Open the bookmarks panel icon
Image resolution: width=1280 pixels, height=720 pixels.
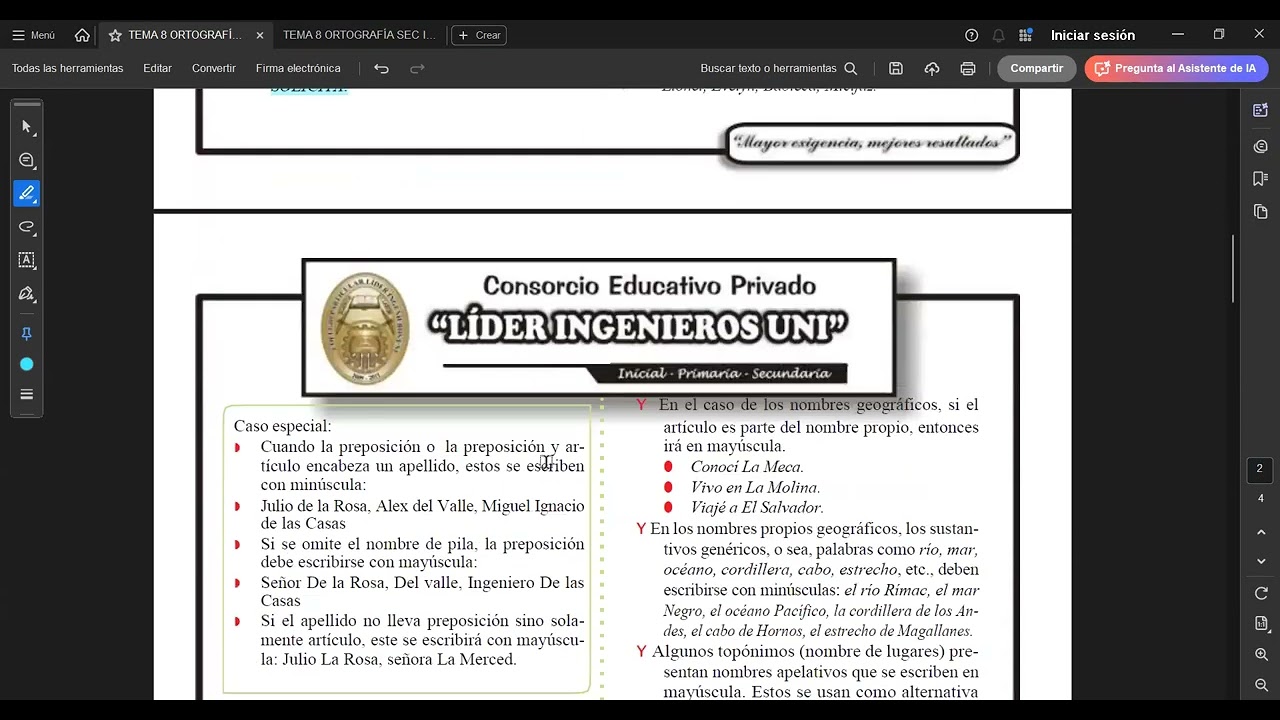(1260, 179)
